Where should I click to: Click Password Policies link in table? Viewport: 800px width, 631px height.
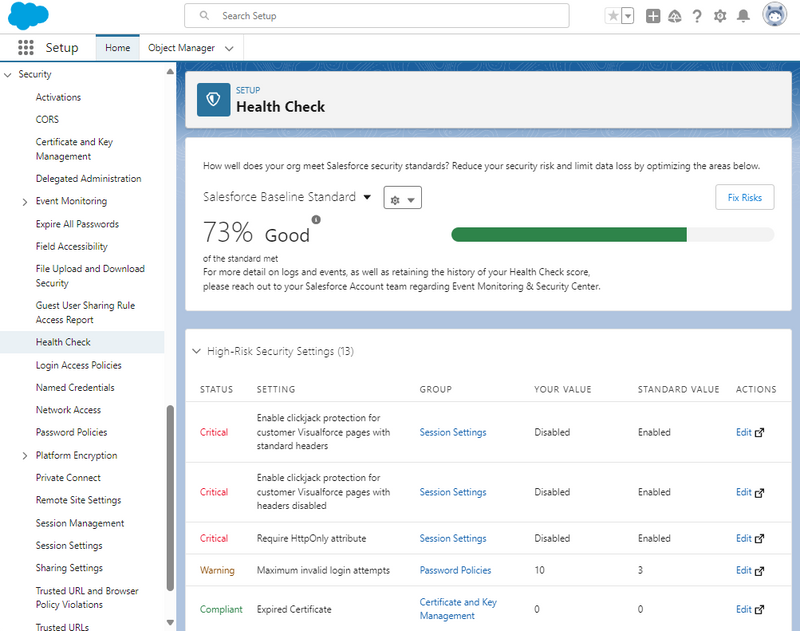click(x=455, y=570)
